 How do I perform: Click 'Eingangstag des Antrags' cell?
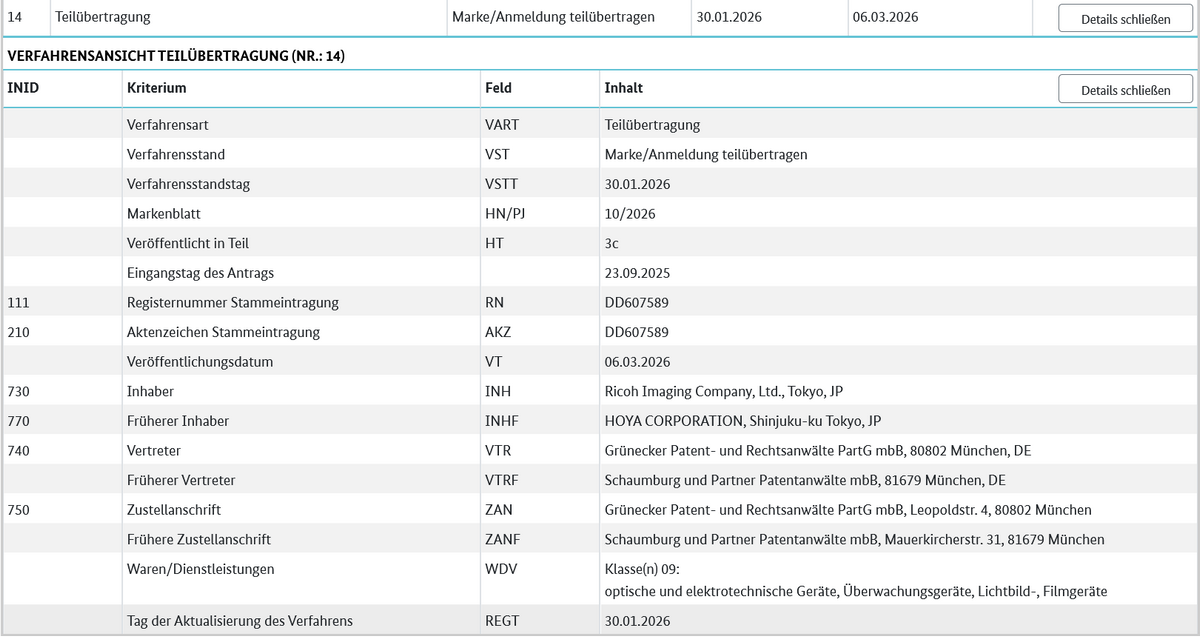click(x=200, y=273)
